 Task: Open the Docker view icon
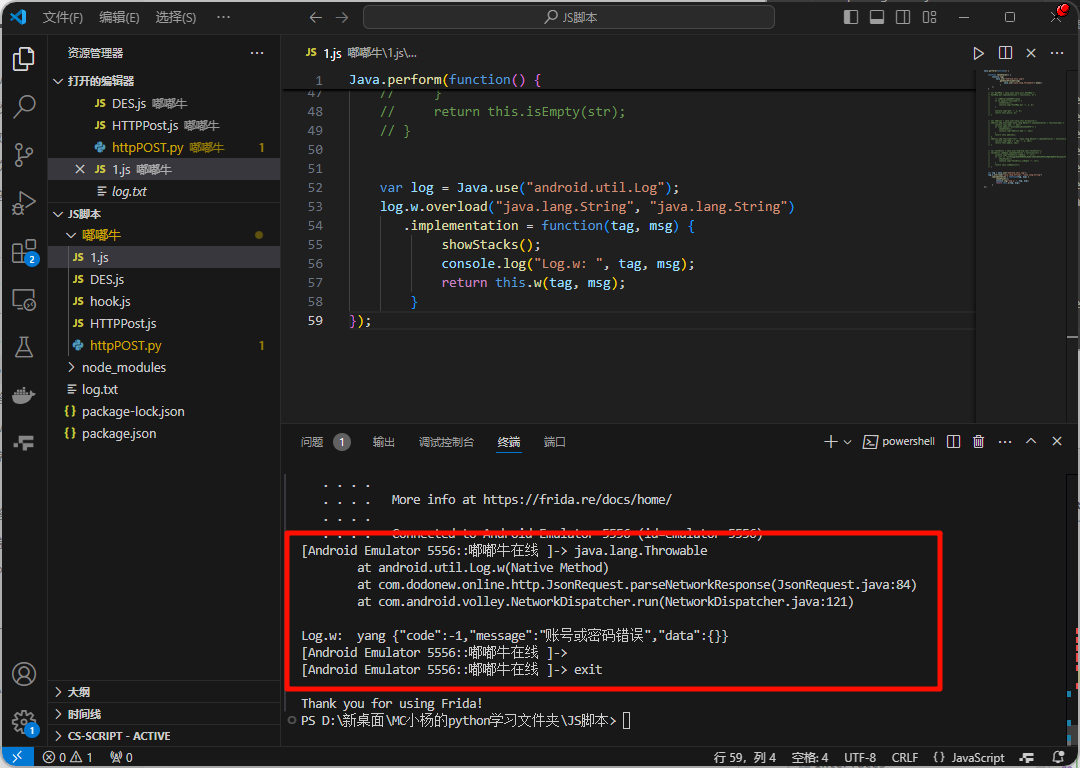pyautogui.click(x=24, y=395)
